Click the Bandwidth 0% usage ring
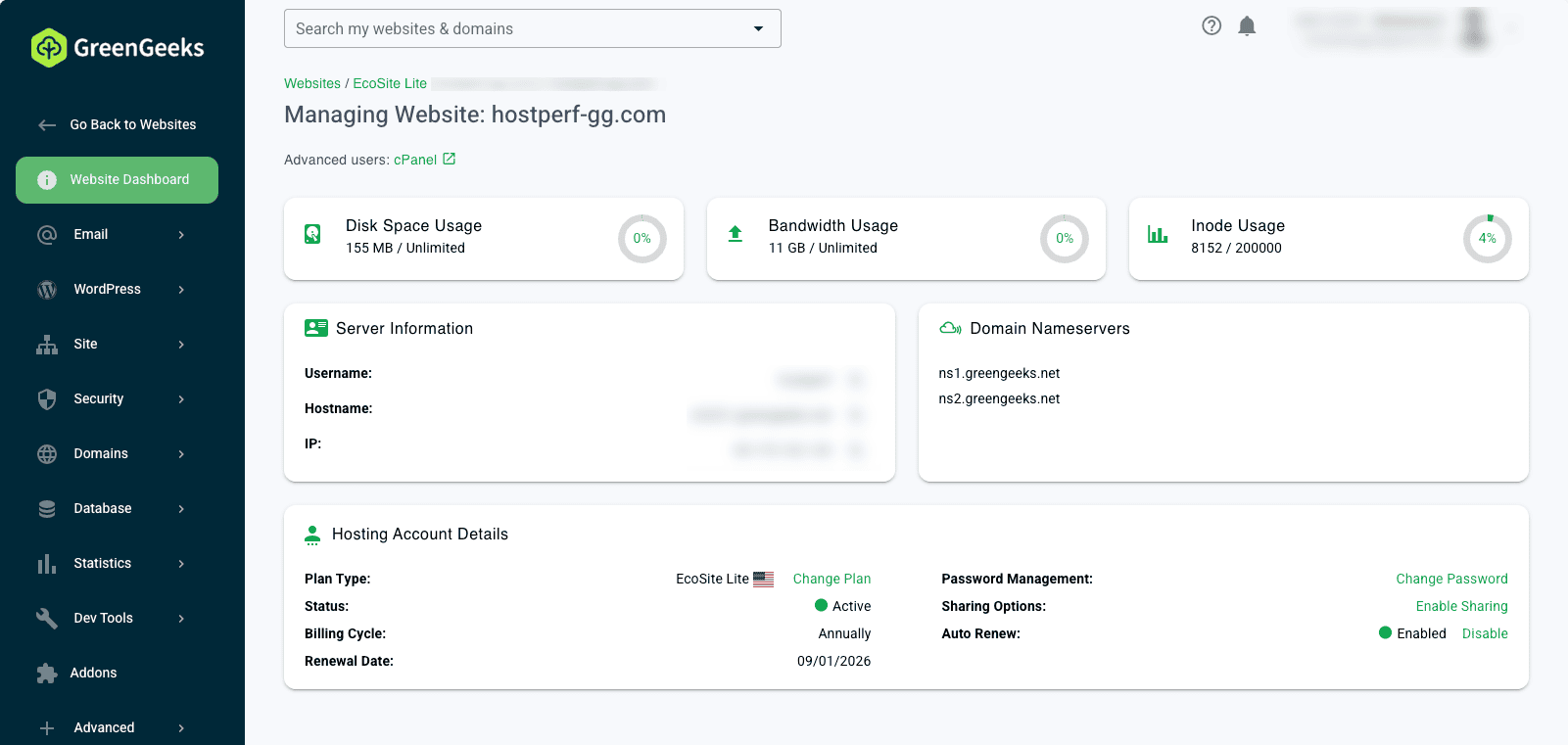Screen dimensions: 1568x745 tap(1065, 239)
